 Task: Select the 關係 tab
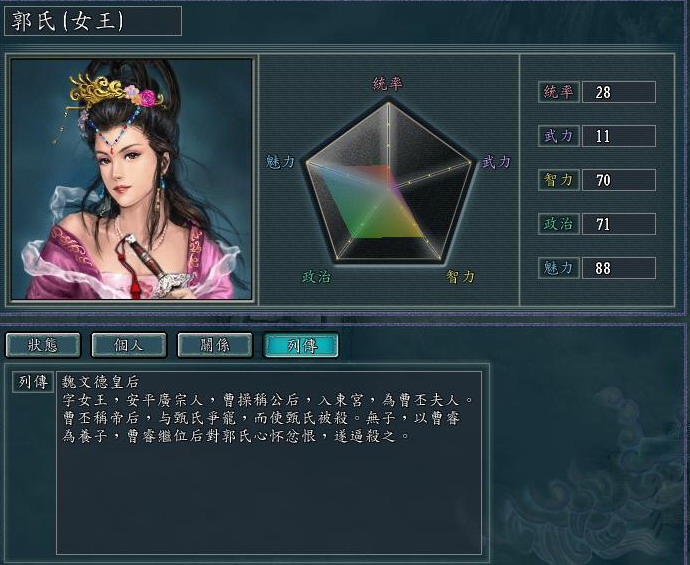tap(215, 345)
